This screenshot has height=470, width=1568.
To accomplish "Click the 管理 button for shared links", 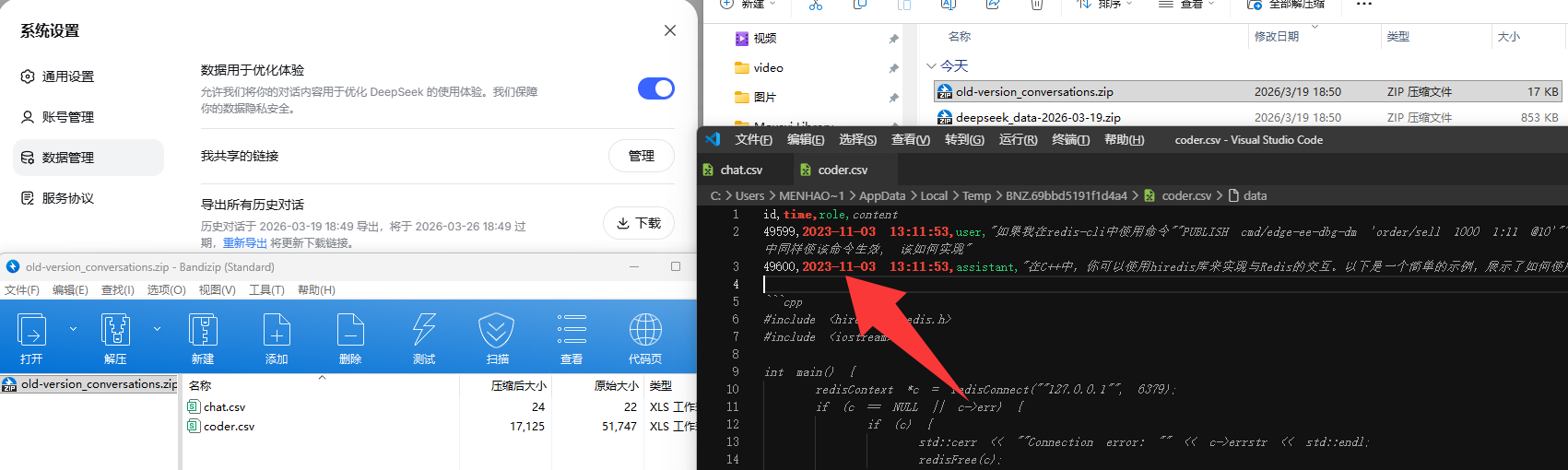I will click(642, 156).
